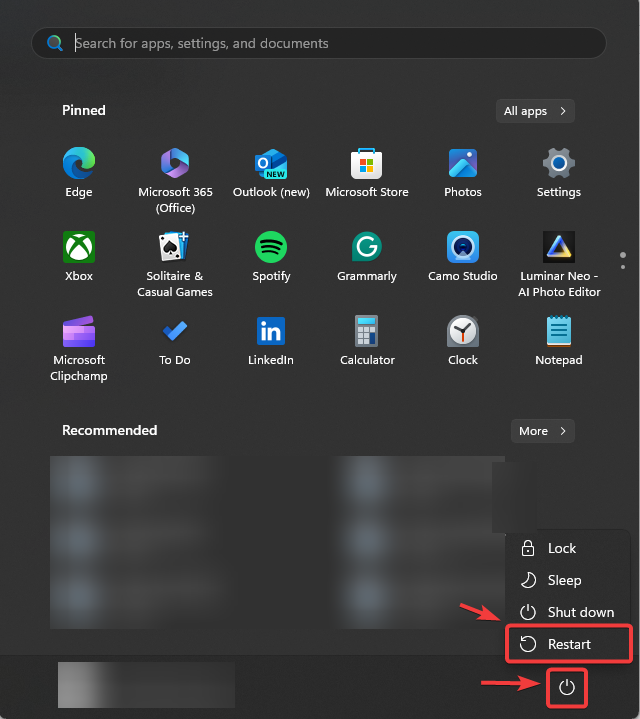Click the Power button icon
Screen dimensions: 640x719
567,687
